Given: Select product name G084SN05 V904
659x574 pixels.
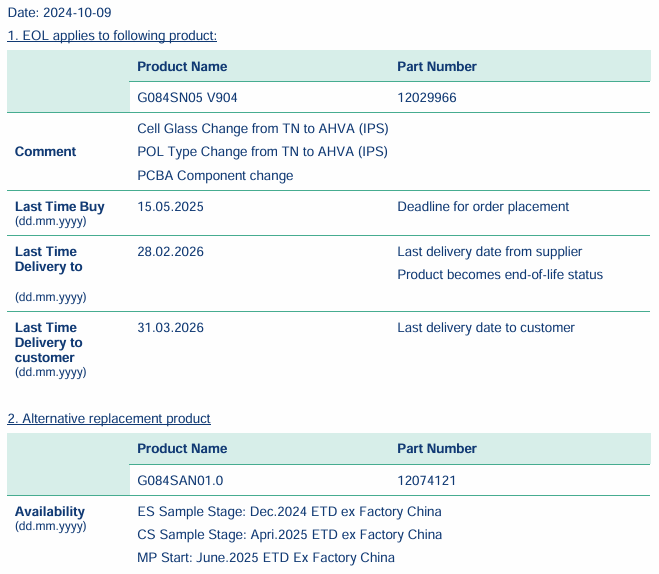Looking at the screenshot, I should 187,98.
